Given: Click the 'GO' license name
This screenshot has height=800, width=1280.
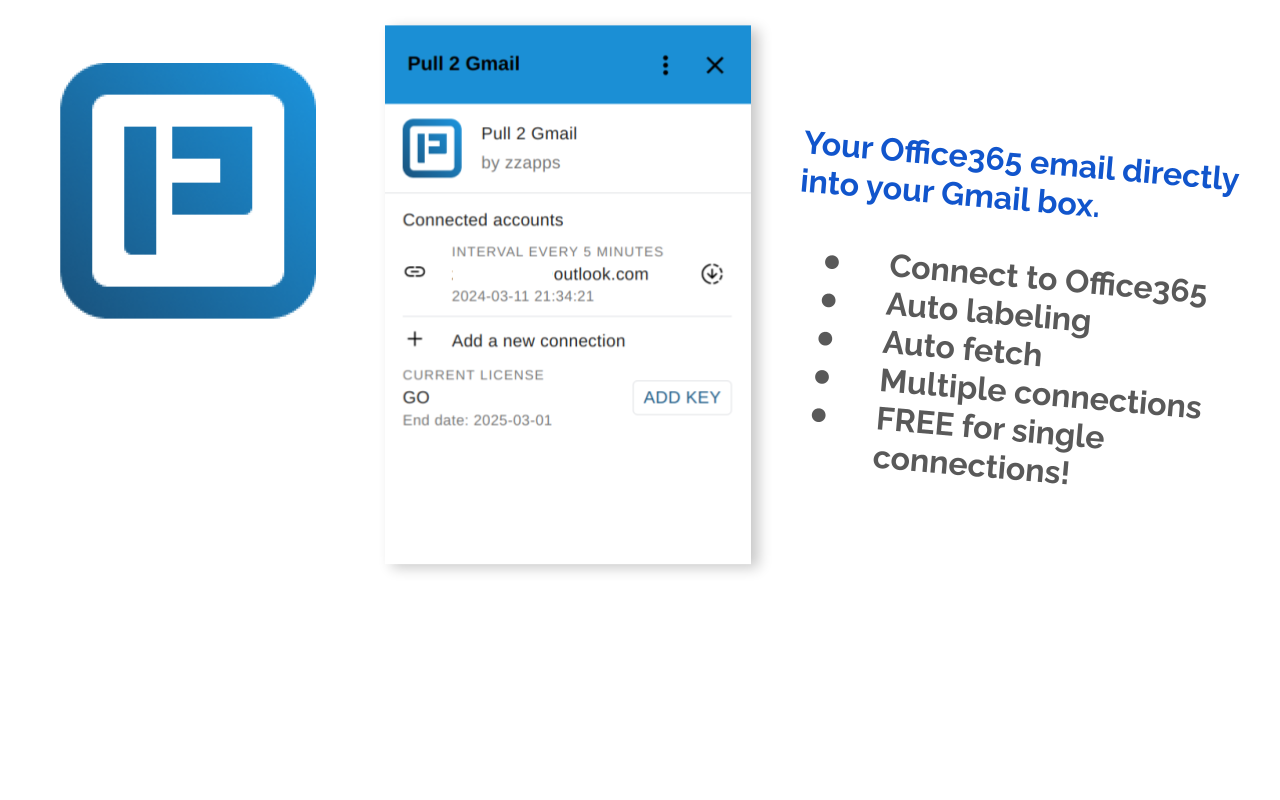Looking at the screenshot, I should click(x=416, y=397).
